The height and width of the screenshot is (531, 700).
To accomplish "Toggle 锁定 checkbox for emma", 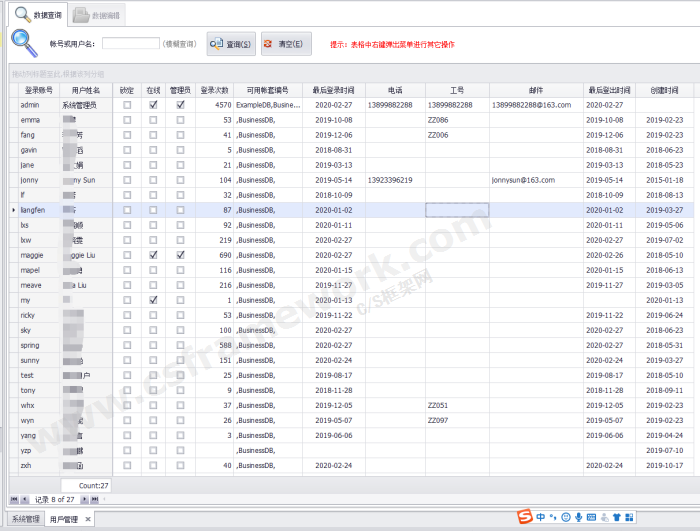I will click(127, 120).
